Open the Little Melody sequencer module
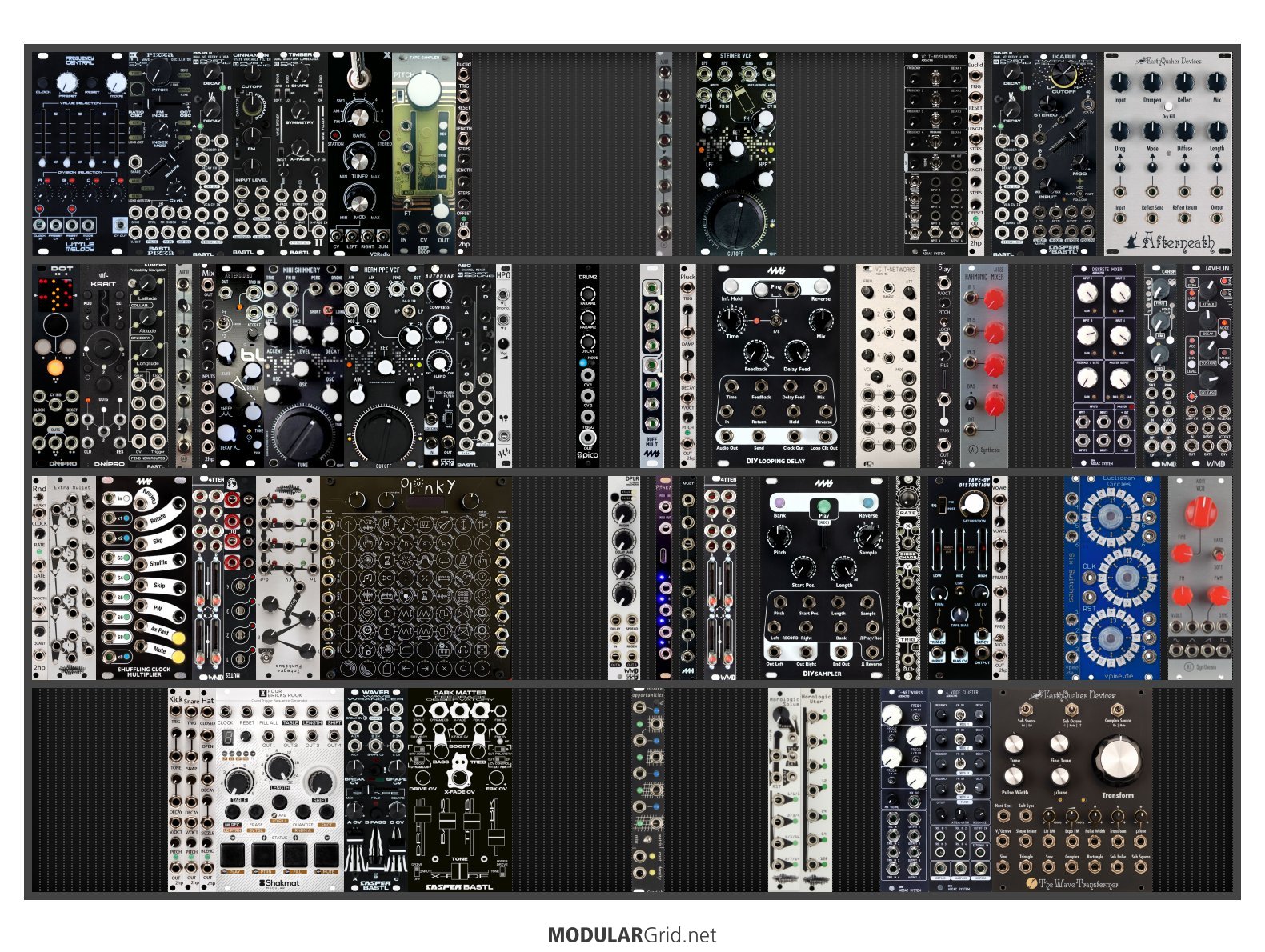Image resolution: width=1265 pixels, height=952 pixels. point(80,154)
